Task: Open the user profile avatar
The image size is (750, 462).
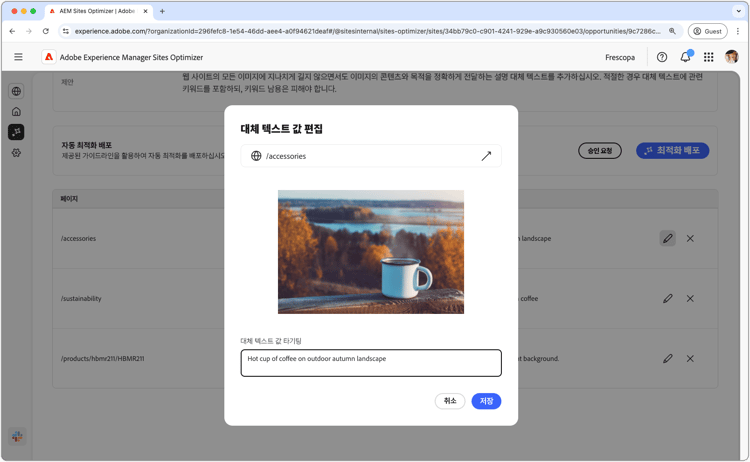Action: (731, 57)
